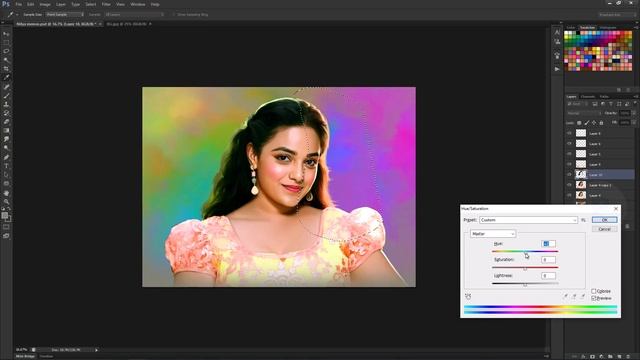Open the Sample All Layers dropdown
This screenshot has width=640, height=360.
[x=134, y=15]
